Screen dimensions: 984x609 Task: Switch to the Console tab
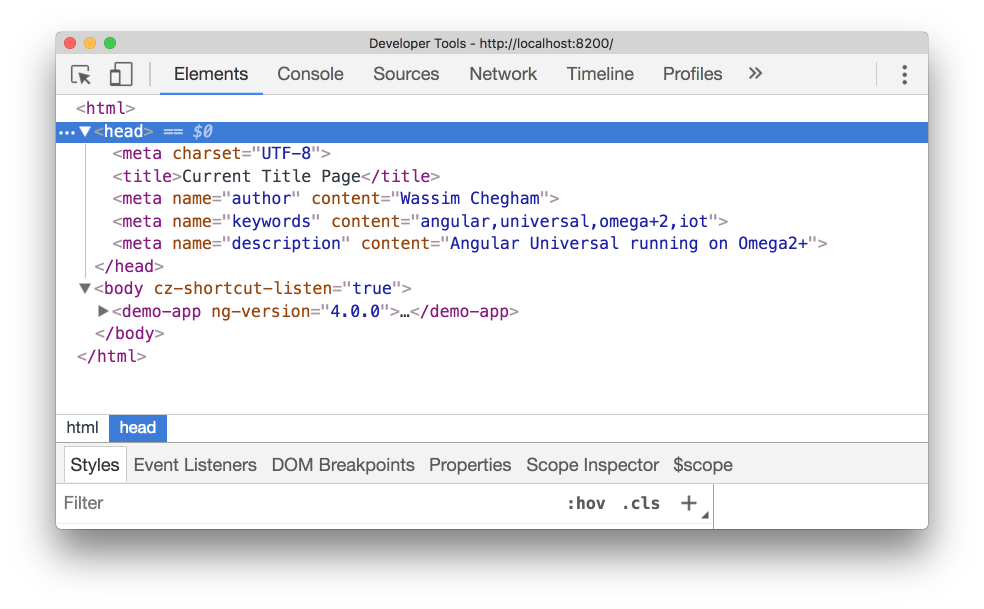click(310, 74)
